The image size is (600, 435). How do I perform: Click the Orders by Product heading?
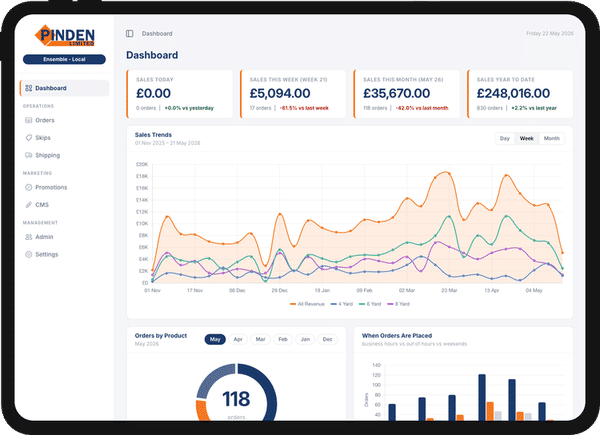(x=161, y=336)
